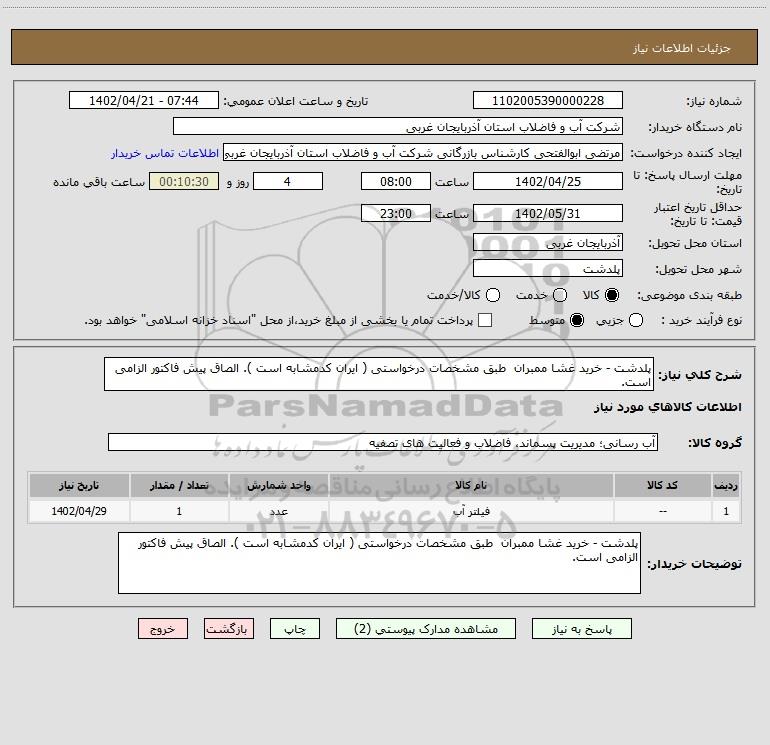Select the خدمت radio option
Screen dimensions: 770x745
click(560, 295)
